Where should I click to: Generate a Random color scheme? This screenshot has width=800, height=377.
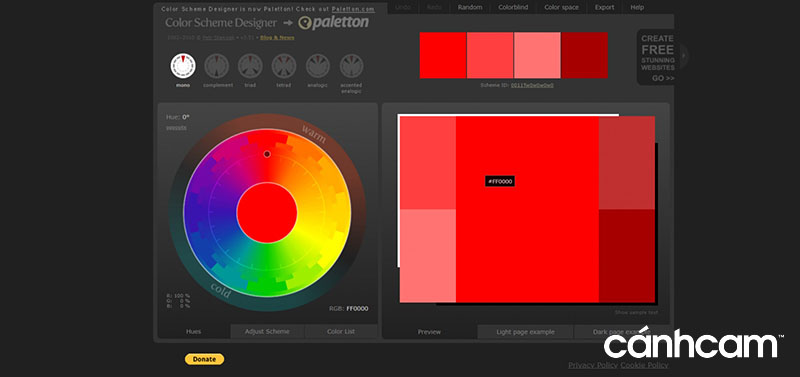pos(470,7)
